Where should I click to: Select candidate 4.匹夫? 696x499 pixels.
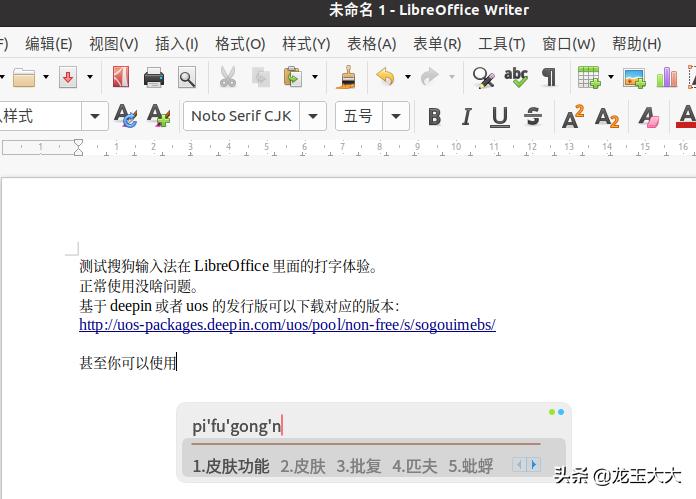click(x=415, y=466)
